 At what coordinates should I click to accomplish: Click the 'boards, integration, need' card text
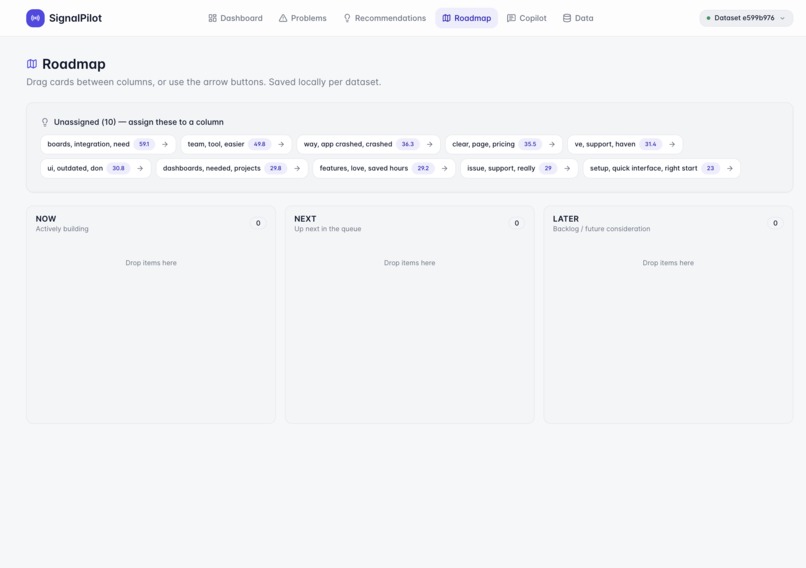click(x=88, y=144)
